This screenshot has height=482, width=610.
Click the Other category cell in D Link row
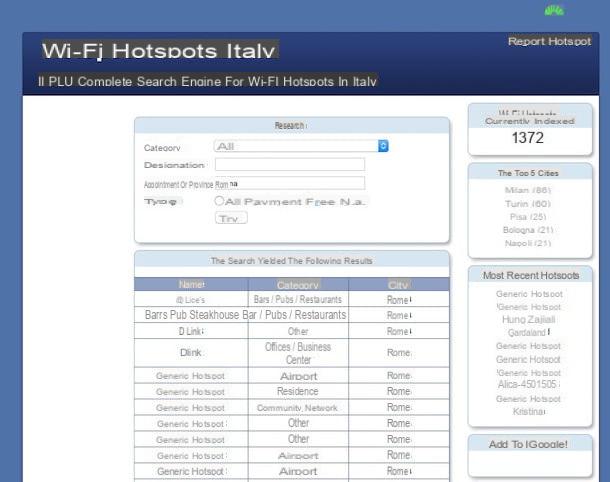point(298,331)
